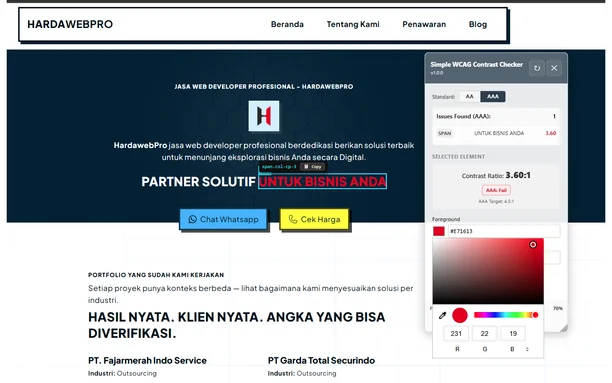Image resolution: width=612 pixels, height=383 pixels.
Task: Open the Penawaran navigation link
Action: click(x=424, y=24)
